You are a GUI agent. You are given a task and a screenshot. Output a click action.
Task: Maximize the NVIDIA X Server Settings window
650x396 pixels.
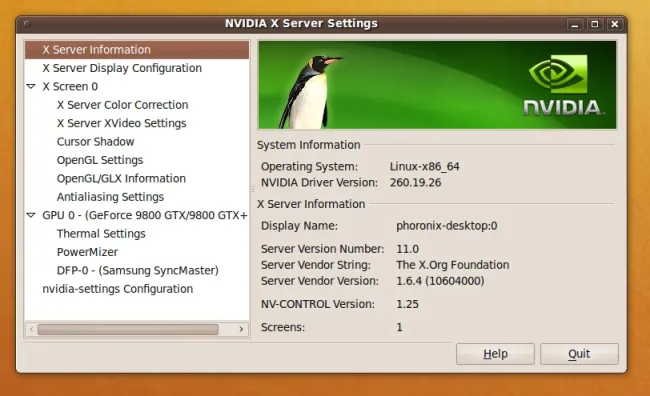coord(594,24)
